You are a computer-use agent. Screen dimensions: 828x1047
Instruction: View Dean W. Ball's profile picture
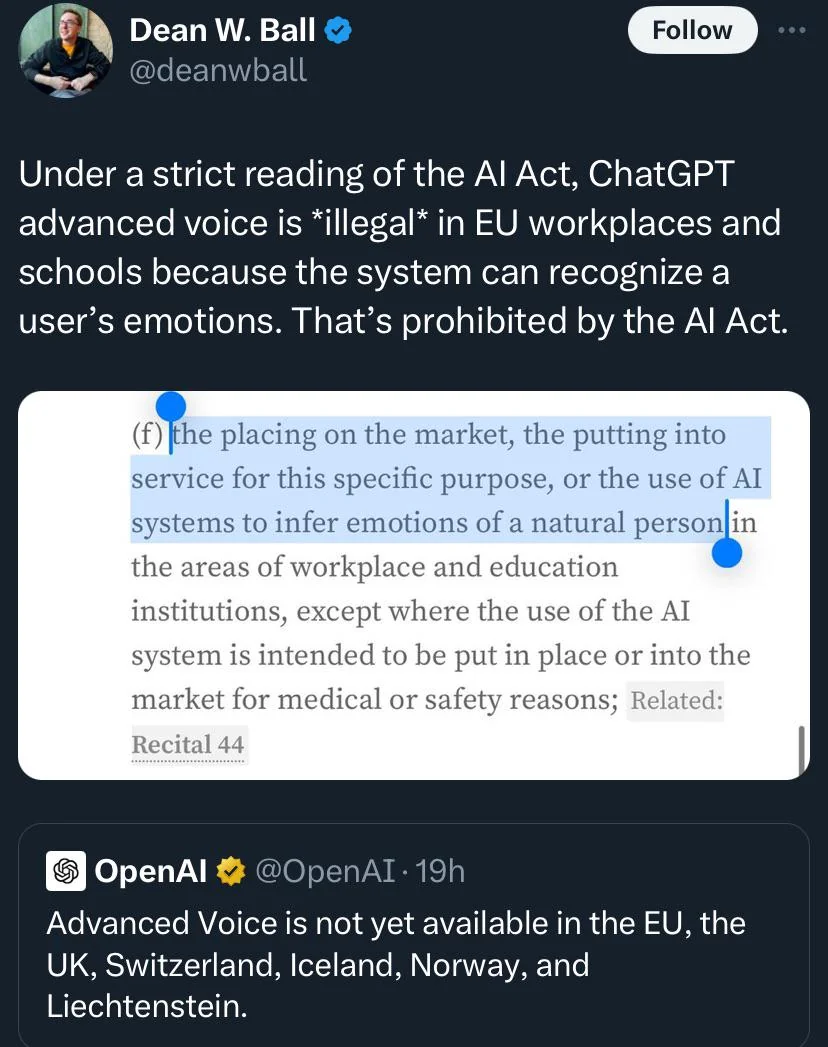coord(65,50)
